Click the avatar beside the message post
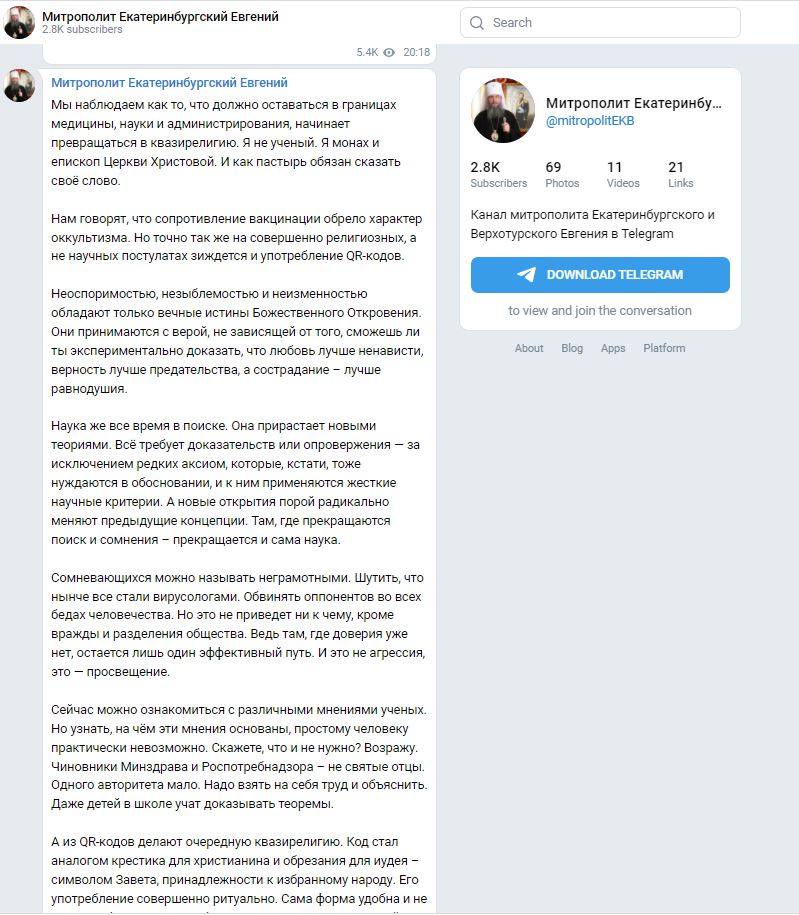This screenshot has height=915, width=799. pyautogui.click(x=19, y=86)
